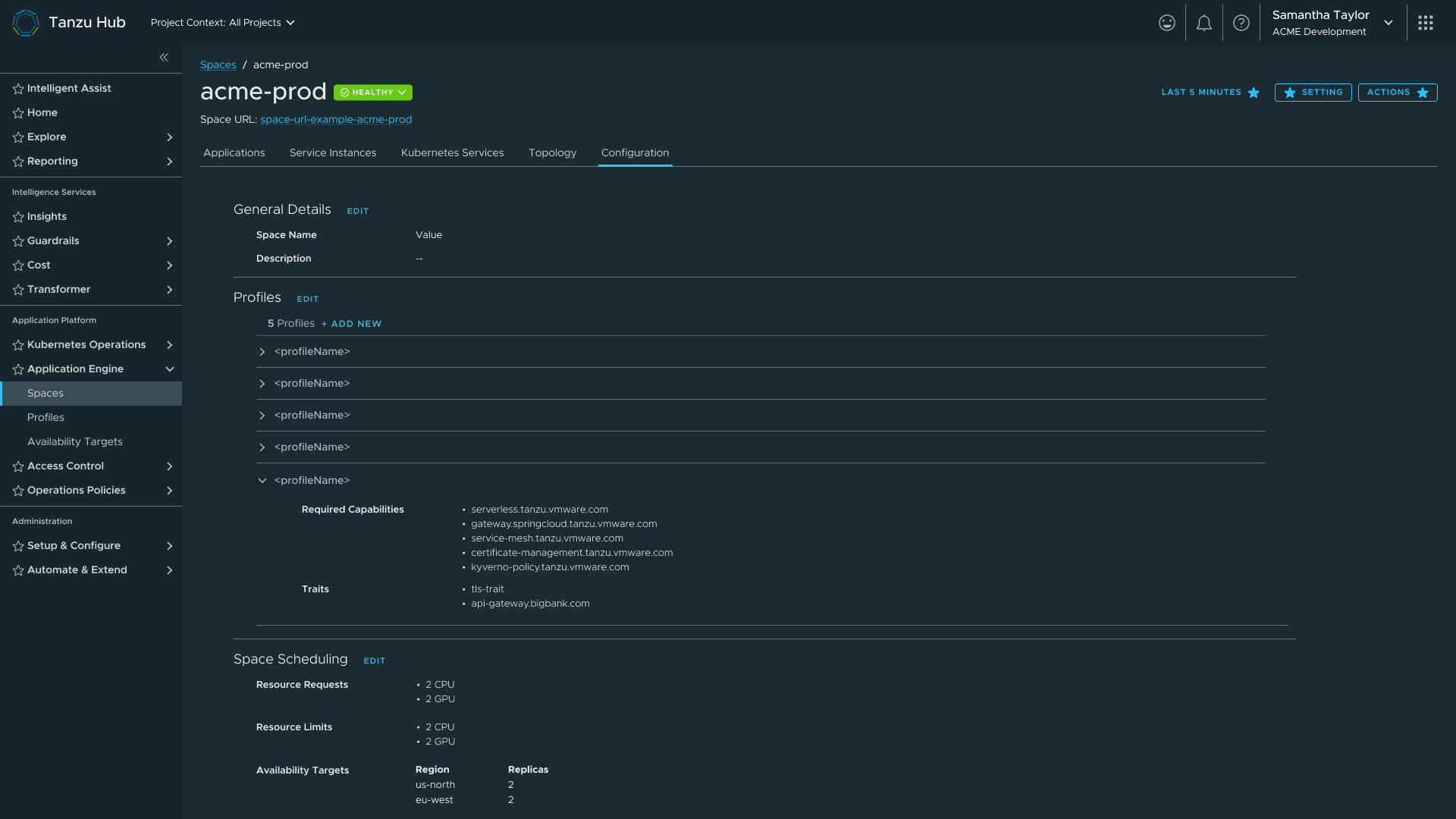
Task: Open Spaces in the sidebar
Action: [91, 394]
